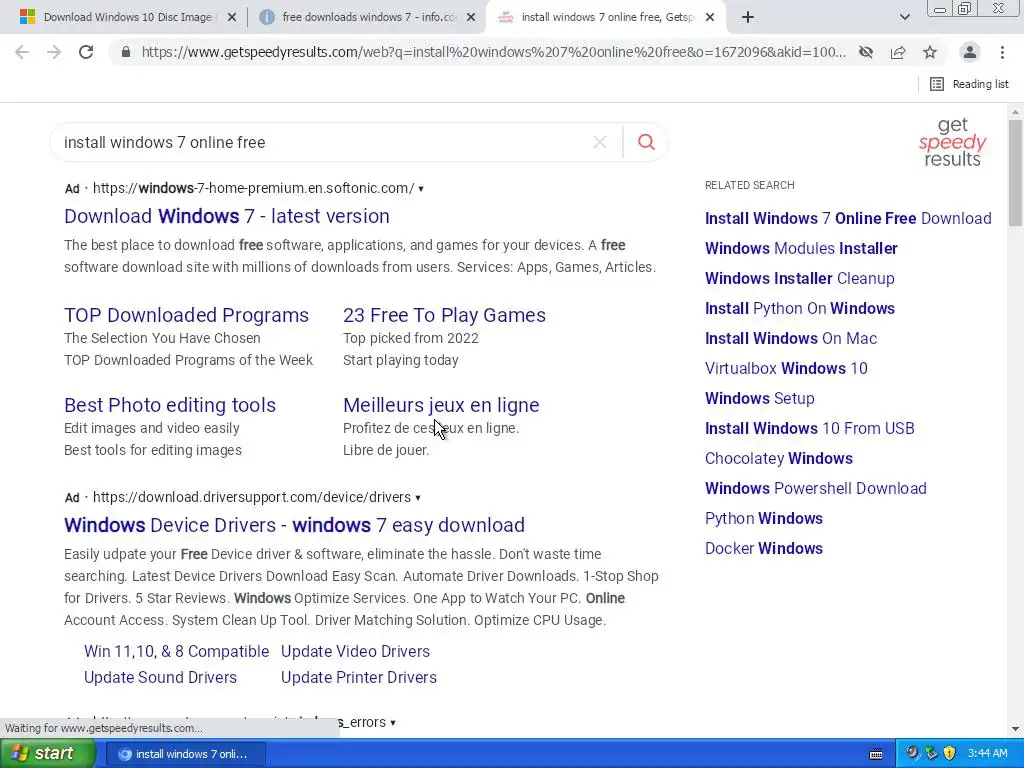Select Windows Setup related search

(760, 398)
